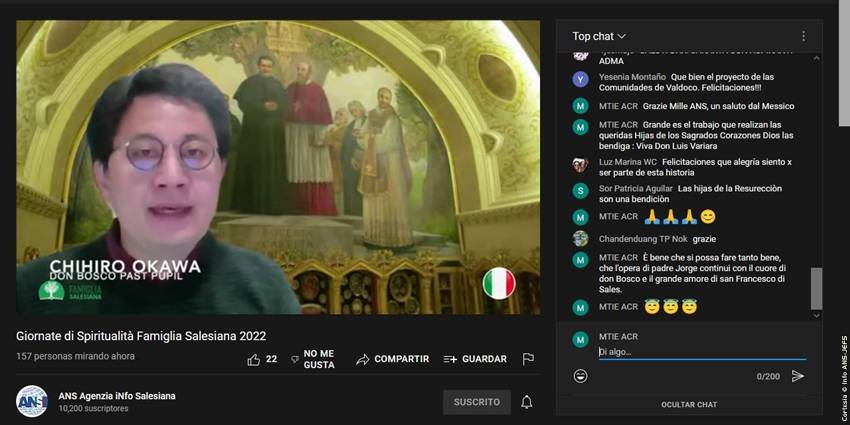This screenshot has width=850, height=425.
Task: Save video with GUARDAR button
Action: 475,359
